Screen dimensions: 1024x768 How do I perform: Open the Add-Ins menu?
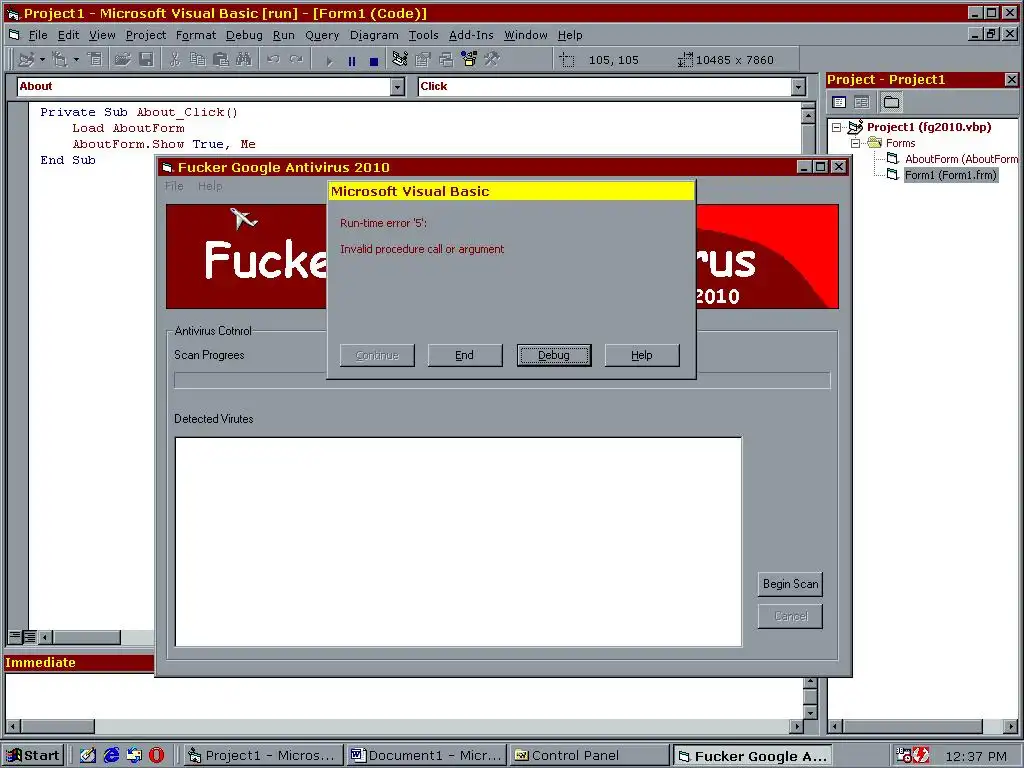pyautogui.click(x=471, y=35)
